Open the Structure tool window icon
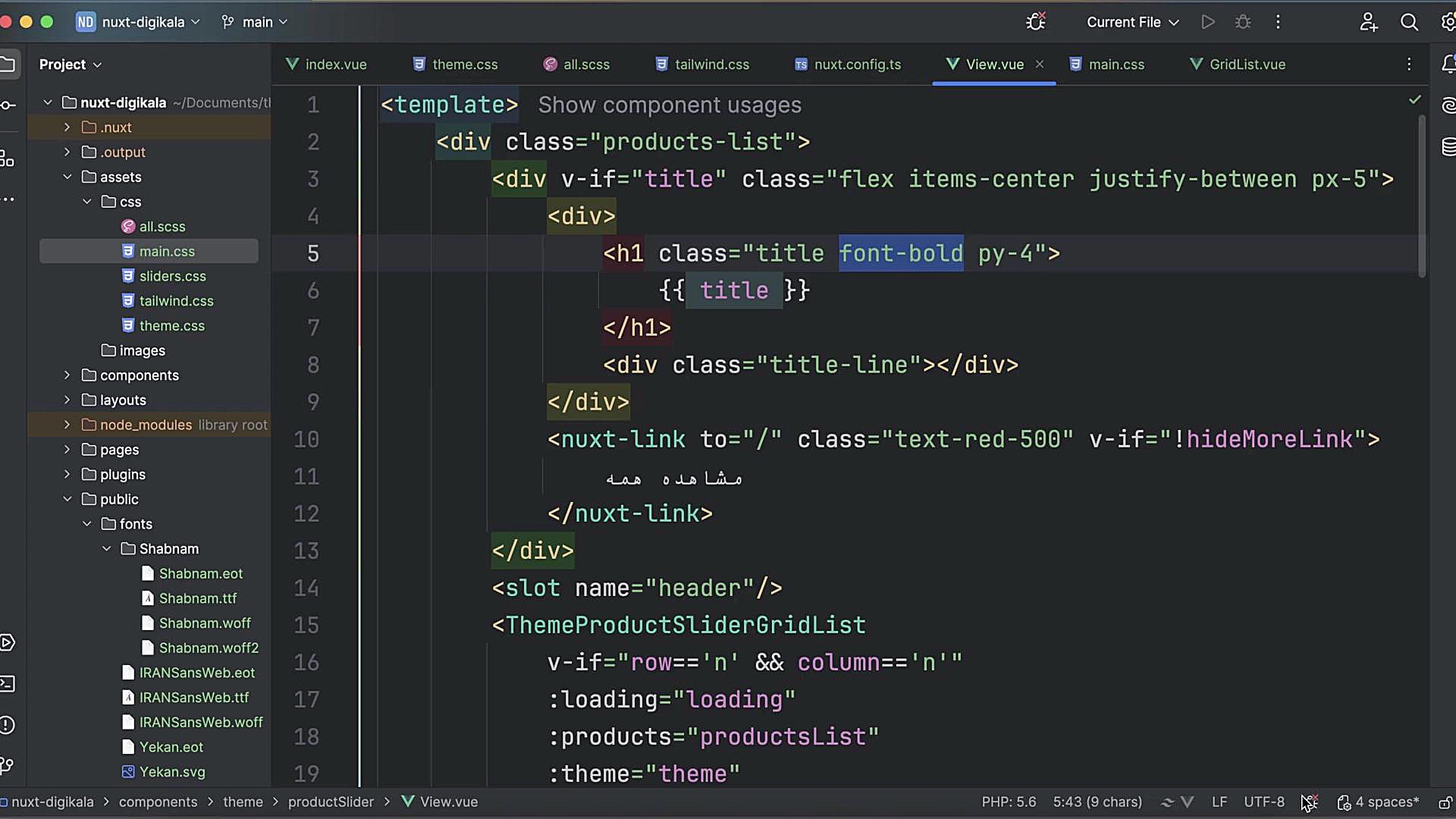The width and height of the screenshot is (1456, 819). coord(8,158)
